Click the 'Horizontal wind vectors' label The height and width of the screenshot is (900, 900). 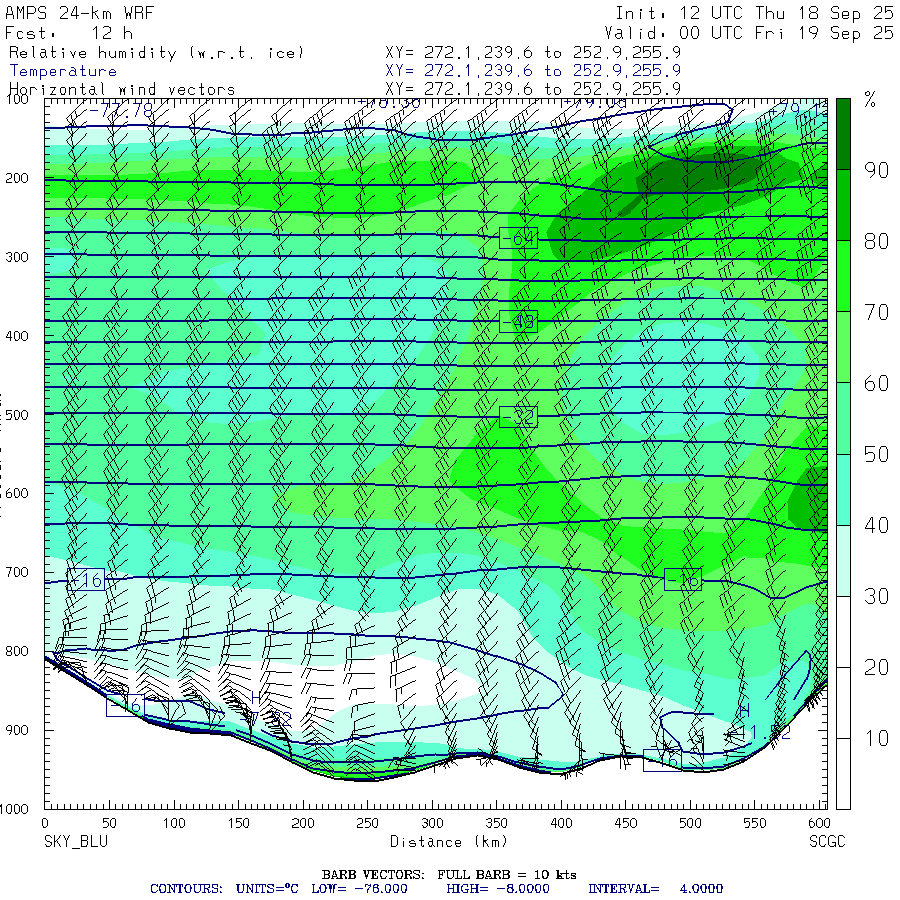122,90
